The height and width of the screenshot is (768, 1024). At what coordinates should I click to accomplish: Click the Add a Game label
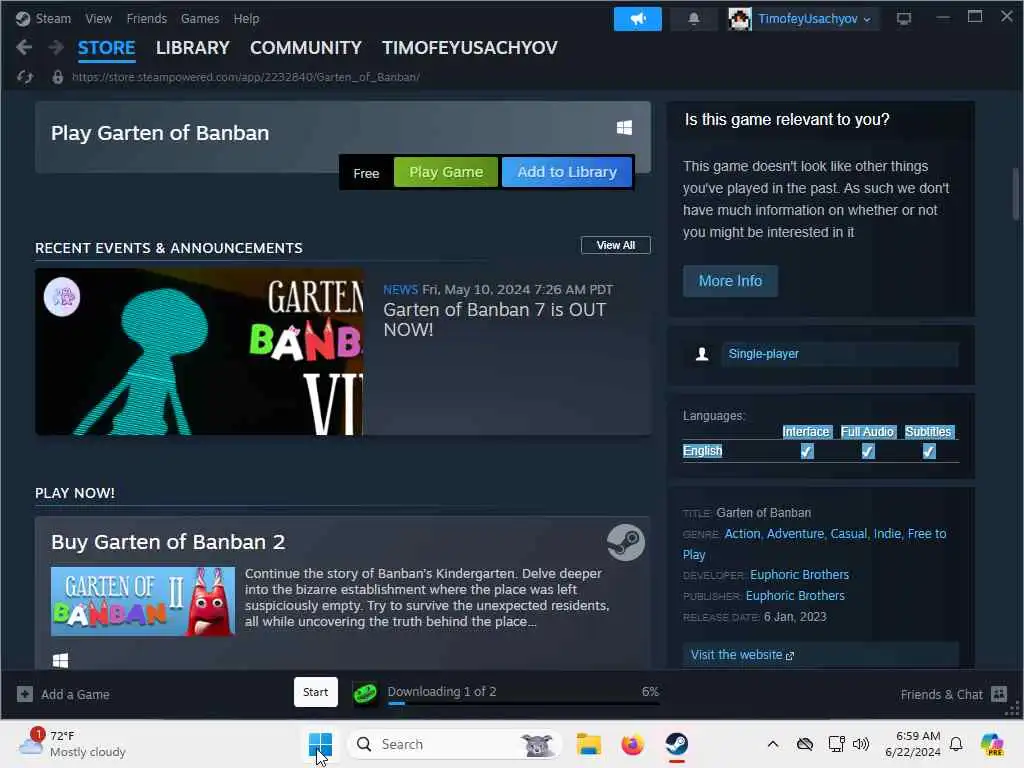pos(75,695)
